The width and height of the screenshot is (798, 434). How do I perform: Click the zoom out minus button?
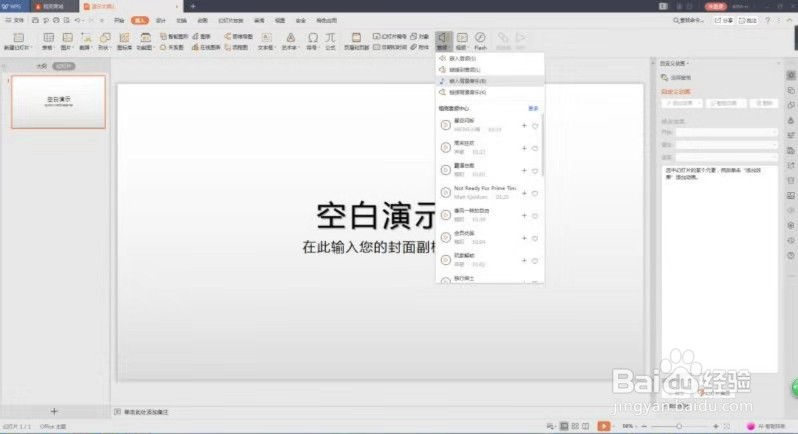click(644, 426)
